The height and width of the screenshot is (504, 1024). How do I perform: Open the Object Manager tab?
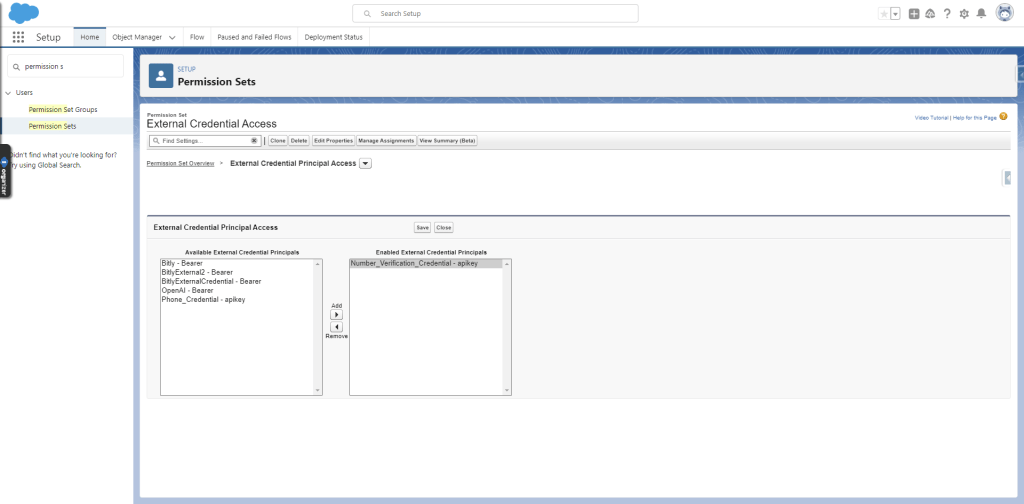click(x=137, y=37)
